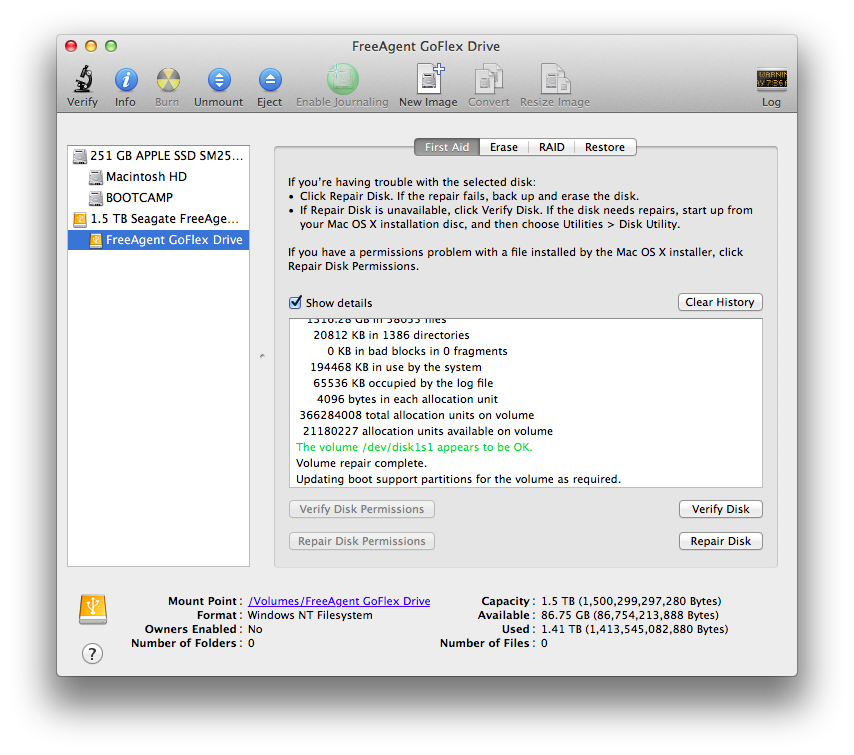Click the Verify Disk button
This screenshot has height=755, width=854.
tap(721, 509)
